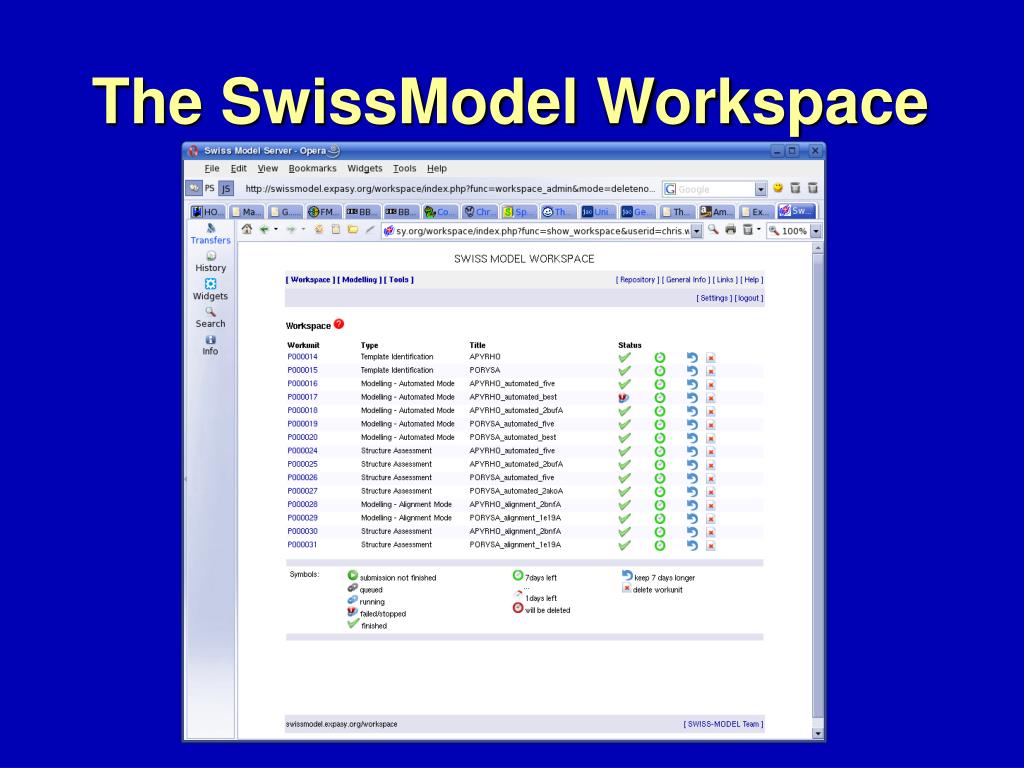Delete workunit P000031 via red X icon
Screen dimensions: 1024x768
coord(711,546)
